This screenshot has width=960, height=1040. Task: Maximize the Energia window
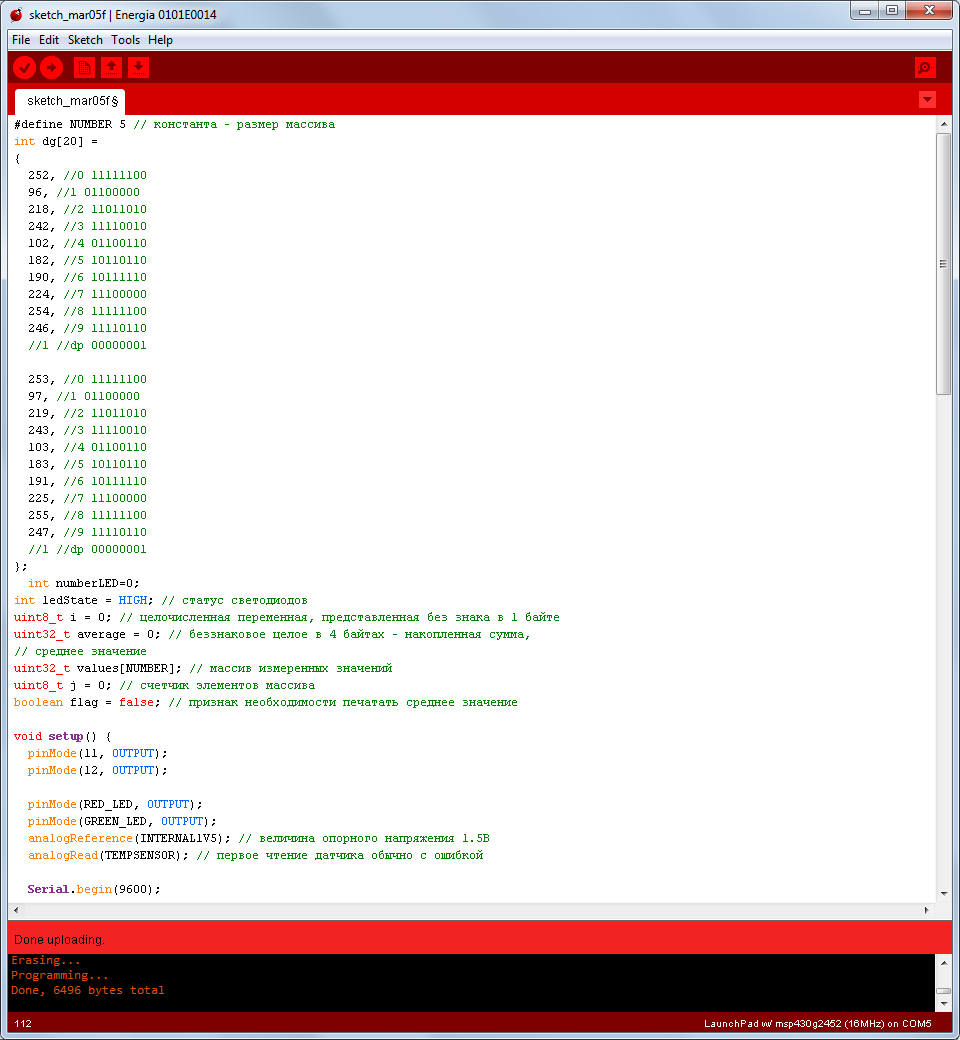click(892, 11)
